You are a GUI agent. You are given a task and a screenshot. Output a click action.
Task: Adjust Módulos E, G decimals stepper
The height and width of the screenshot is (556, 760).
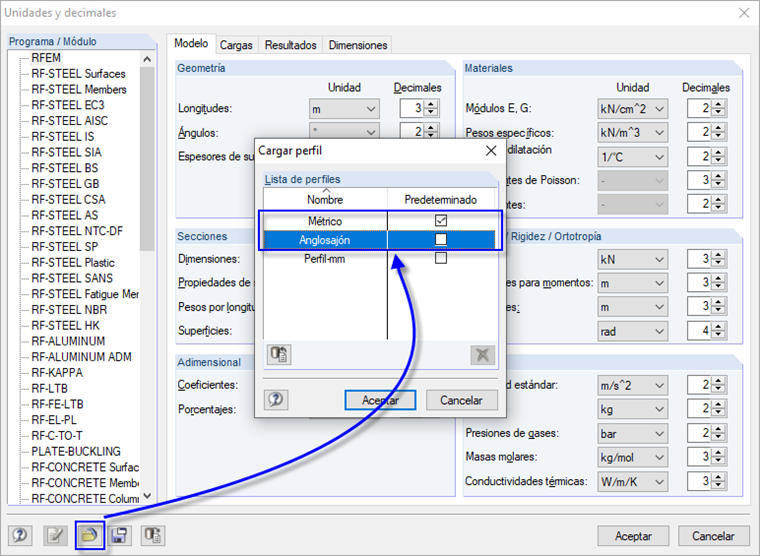click(x=718, y=109)
